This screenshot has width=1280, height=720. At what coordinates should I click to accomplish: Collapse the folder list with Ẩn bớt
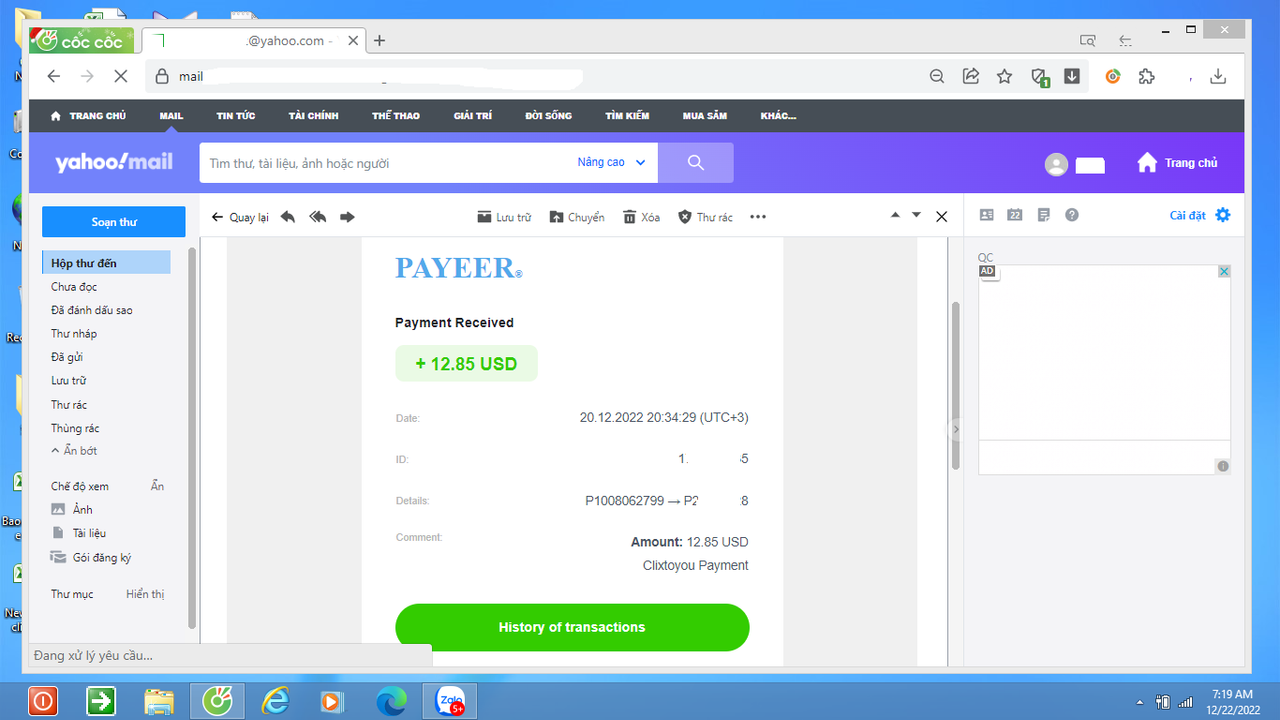coord(74,451)
